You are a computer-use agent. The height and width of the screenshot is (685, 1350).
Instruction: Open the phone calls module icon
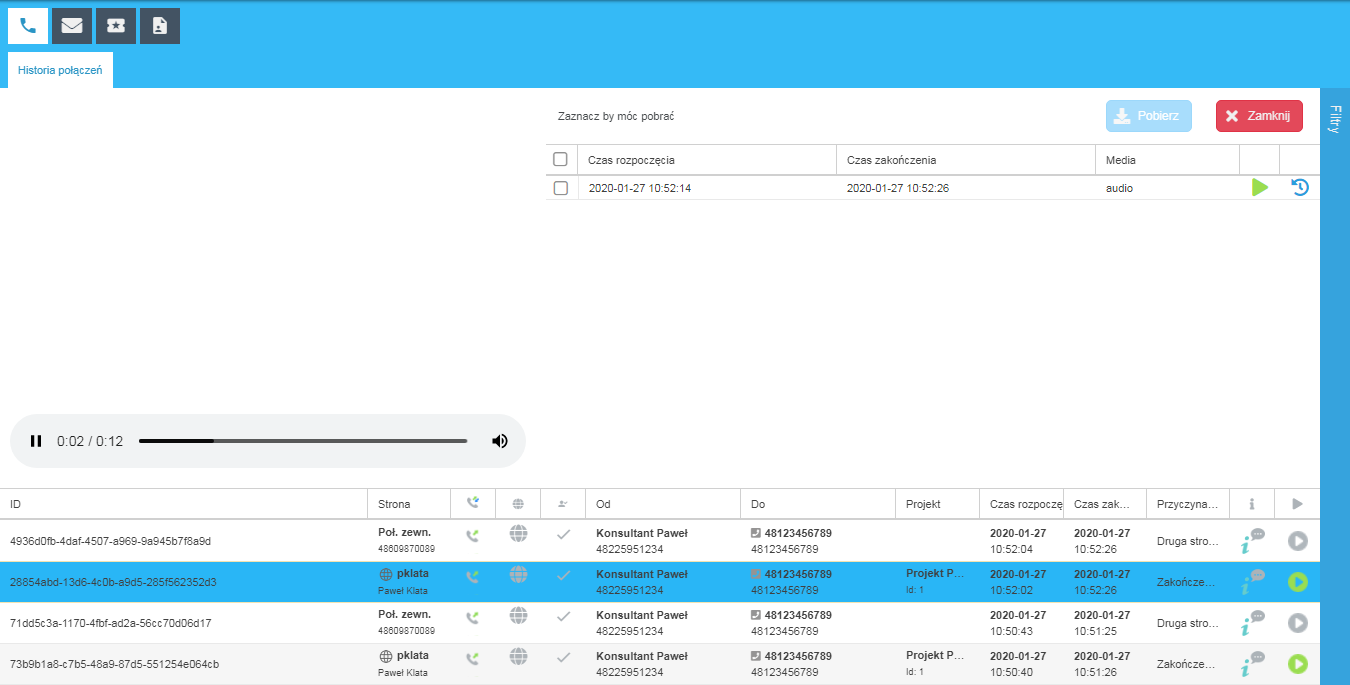[x=28, y=25]
